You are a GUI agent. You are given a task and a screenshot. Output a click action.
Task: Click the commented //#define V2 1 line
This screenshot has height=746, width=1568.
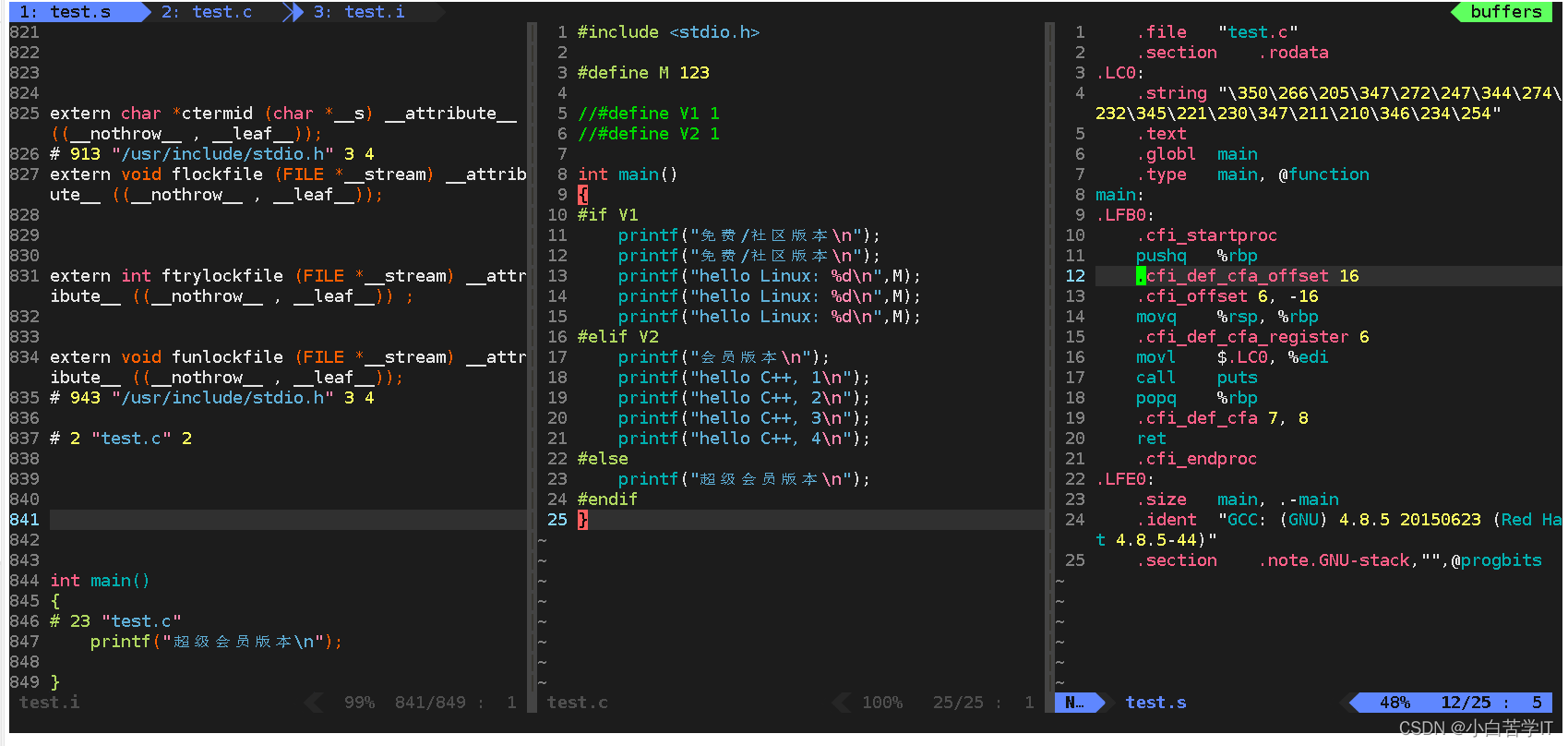[649, 134]
